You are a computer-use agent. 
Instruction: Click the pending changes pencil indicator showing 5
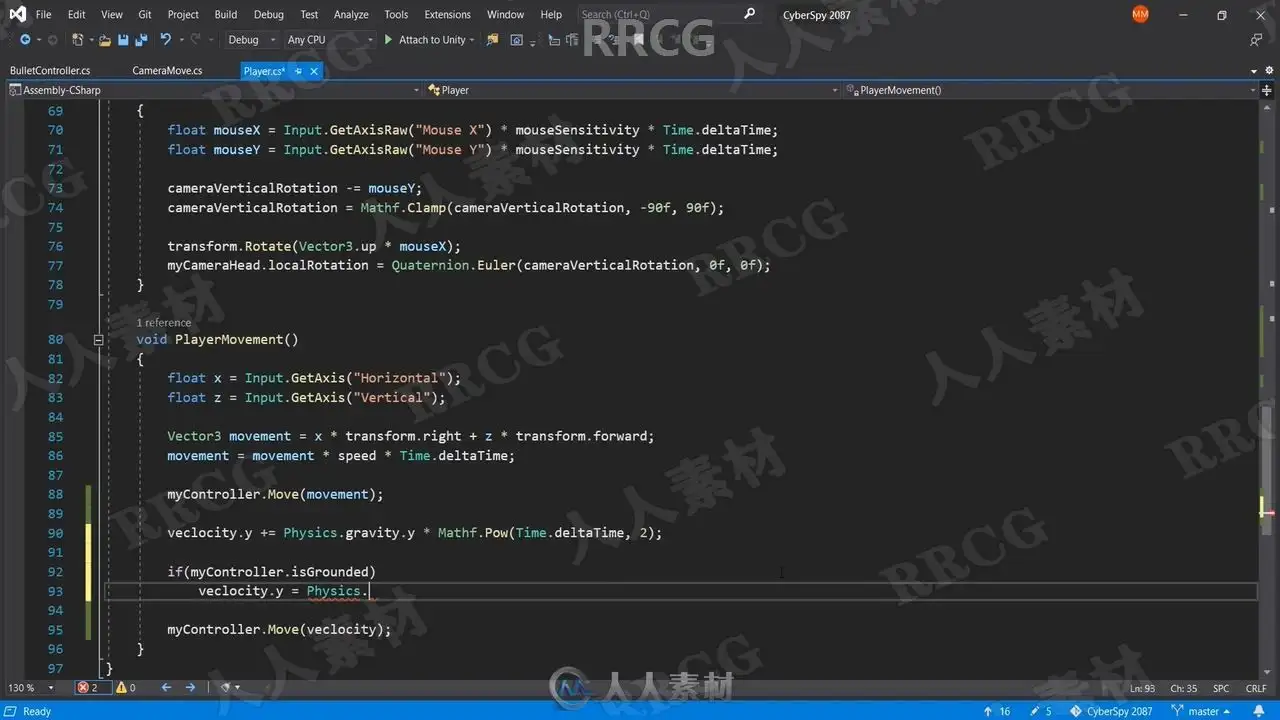tap(1041, 711)
